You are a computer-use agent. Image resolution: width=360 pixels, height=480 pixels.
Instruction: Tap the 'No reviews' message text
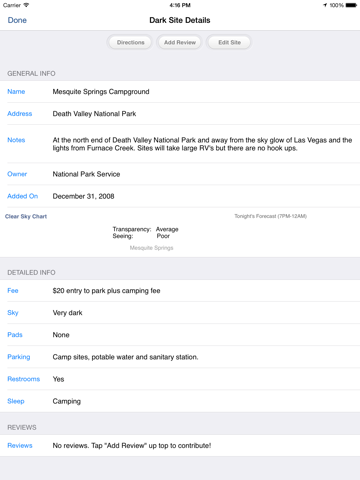pyautogui.click(x=132, y=446)
